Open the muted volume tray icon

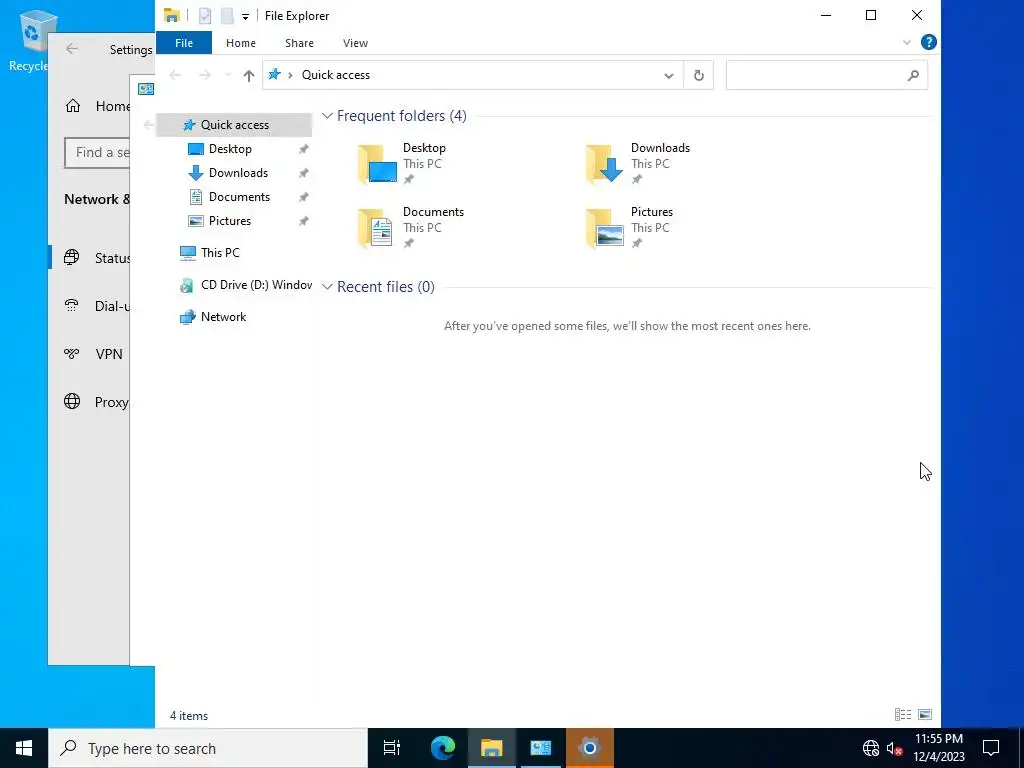(894, 748)
